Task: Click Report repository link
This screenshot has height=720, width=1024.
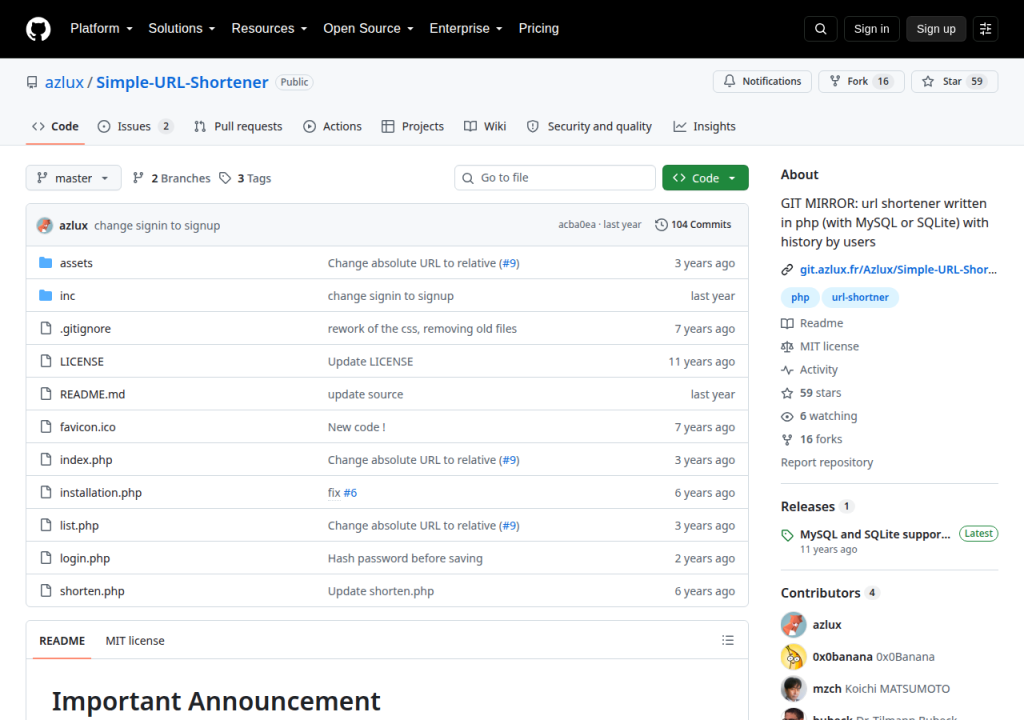Action: tap(827, 463)
